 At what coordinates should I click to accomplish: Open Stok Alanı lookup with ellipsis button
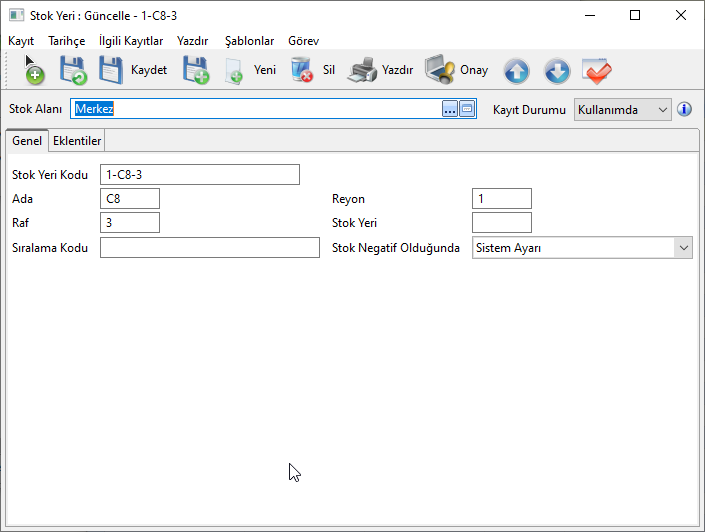click(449, 109)
